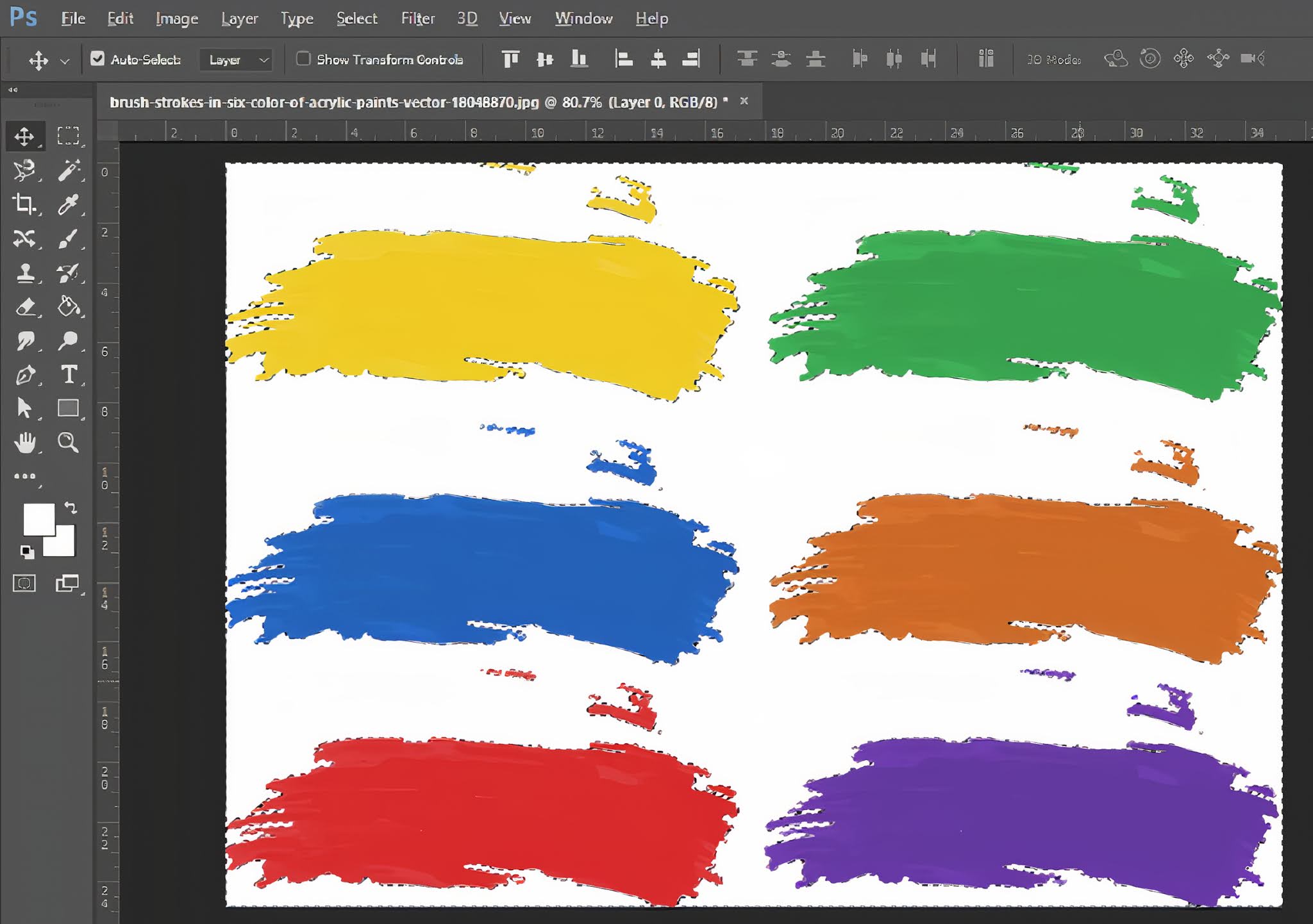Screen dimensions: 1313x924
Task: Align horizontal centers
Action: (658, 59)
